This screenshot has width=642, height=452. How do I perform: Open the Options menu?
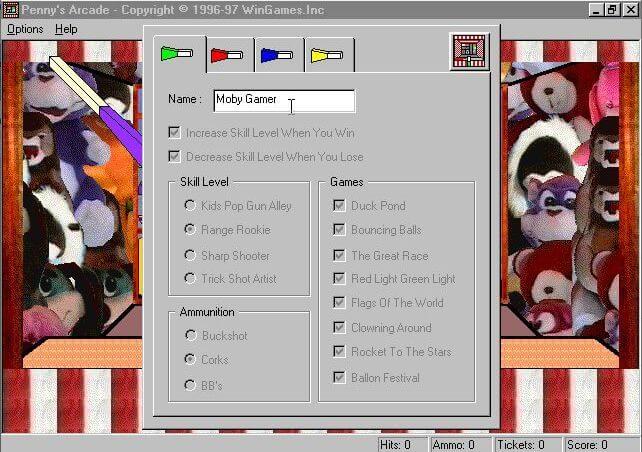[x=25, y=29]
